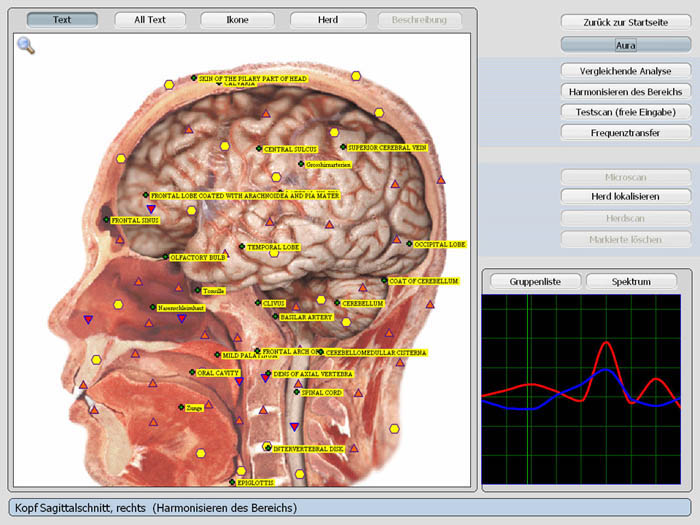Click the Oral Cavity marker
Viewport: 700px width, 525px height.
point(192,373)
